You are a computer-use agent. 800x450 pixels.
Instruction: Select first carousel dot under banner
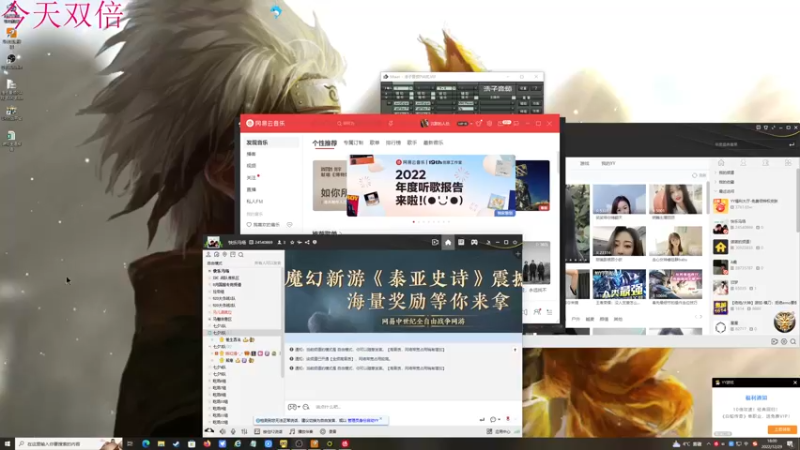click(414, 222)
